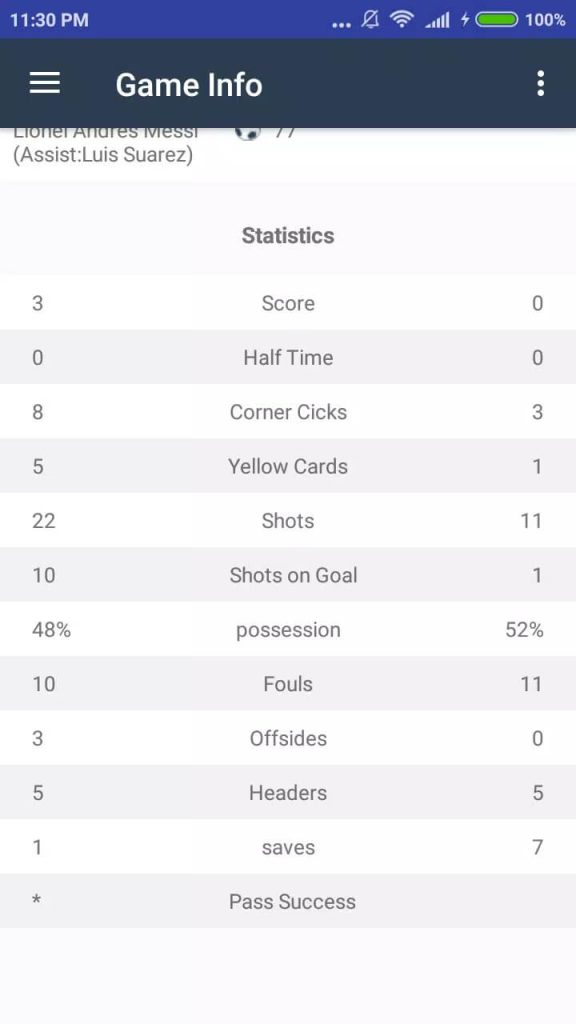Select the Statistics section header
The height and width of the screenshot is (1024, 576).
click(x=288, y=236)
